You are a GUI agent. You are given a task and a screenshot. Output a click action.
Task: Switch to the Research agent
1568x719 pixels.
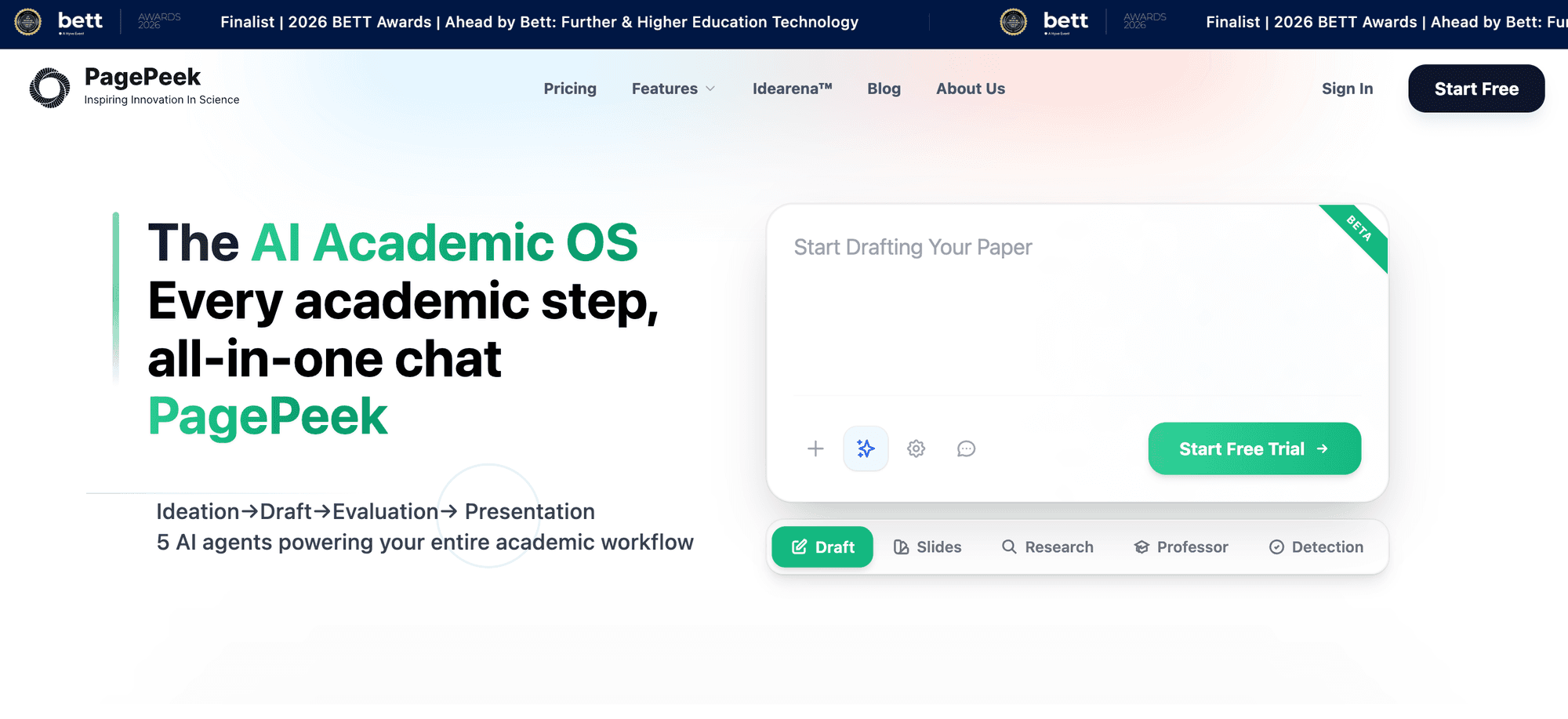[1047, 547]
